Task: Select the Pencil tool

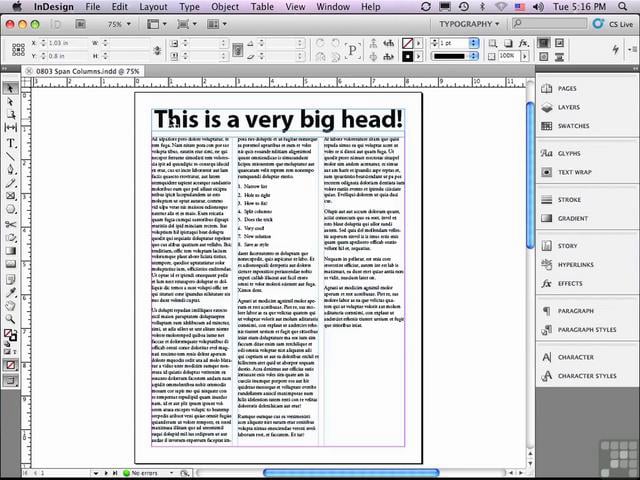Action: [x=10, y=183]
